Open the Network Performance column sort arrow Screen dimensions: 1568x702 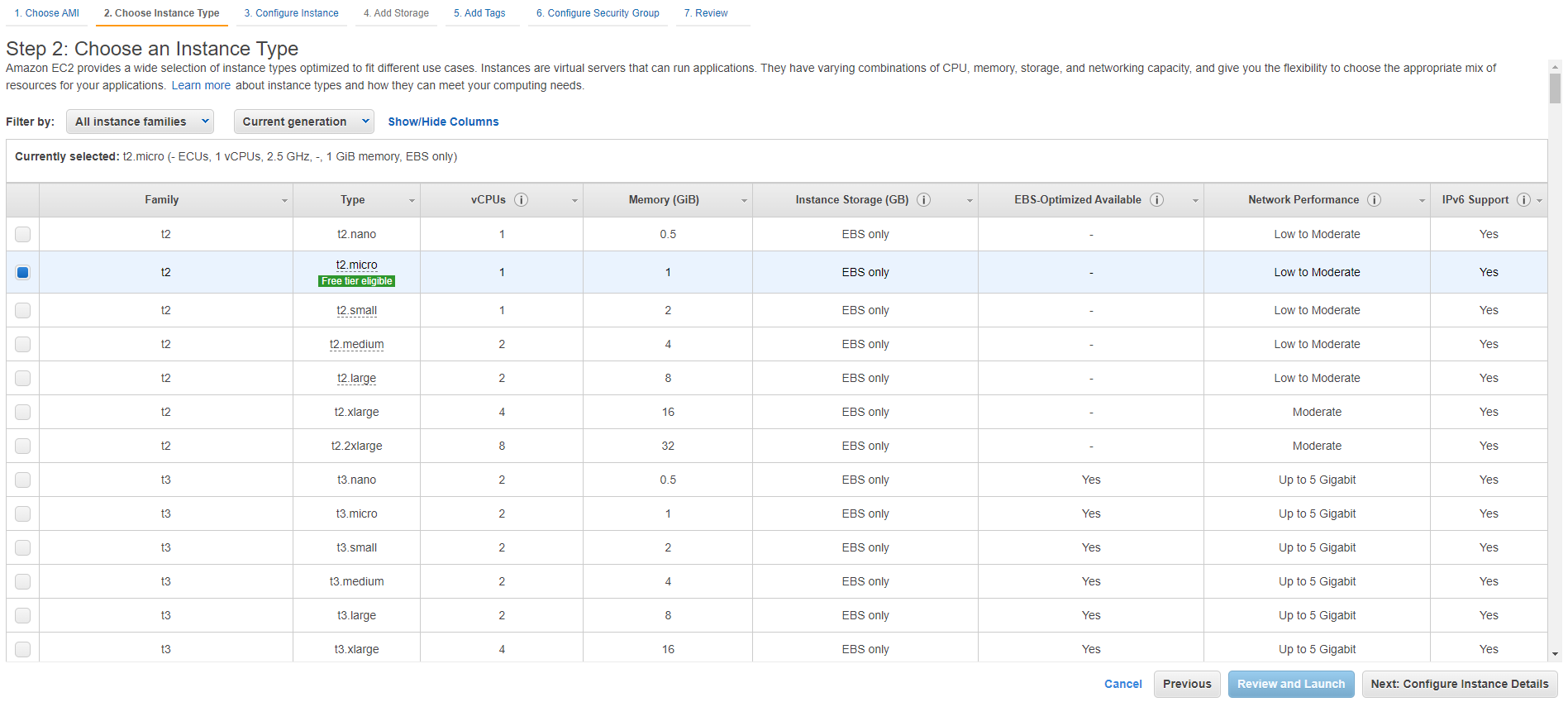point(1422,201)
